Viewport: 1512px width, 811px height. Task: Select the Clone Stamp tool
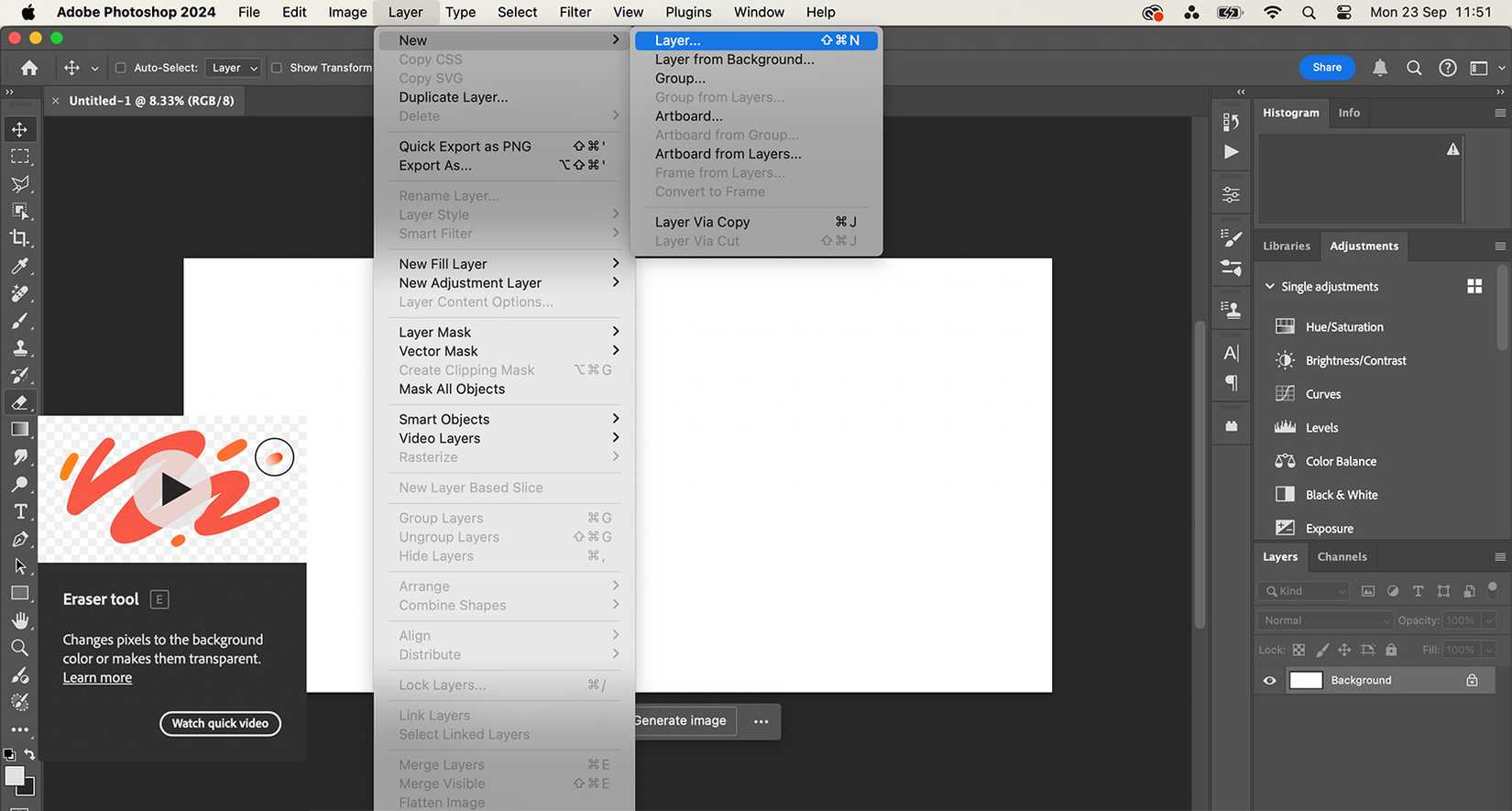(19, 348)
